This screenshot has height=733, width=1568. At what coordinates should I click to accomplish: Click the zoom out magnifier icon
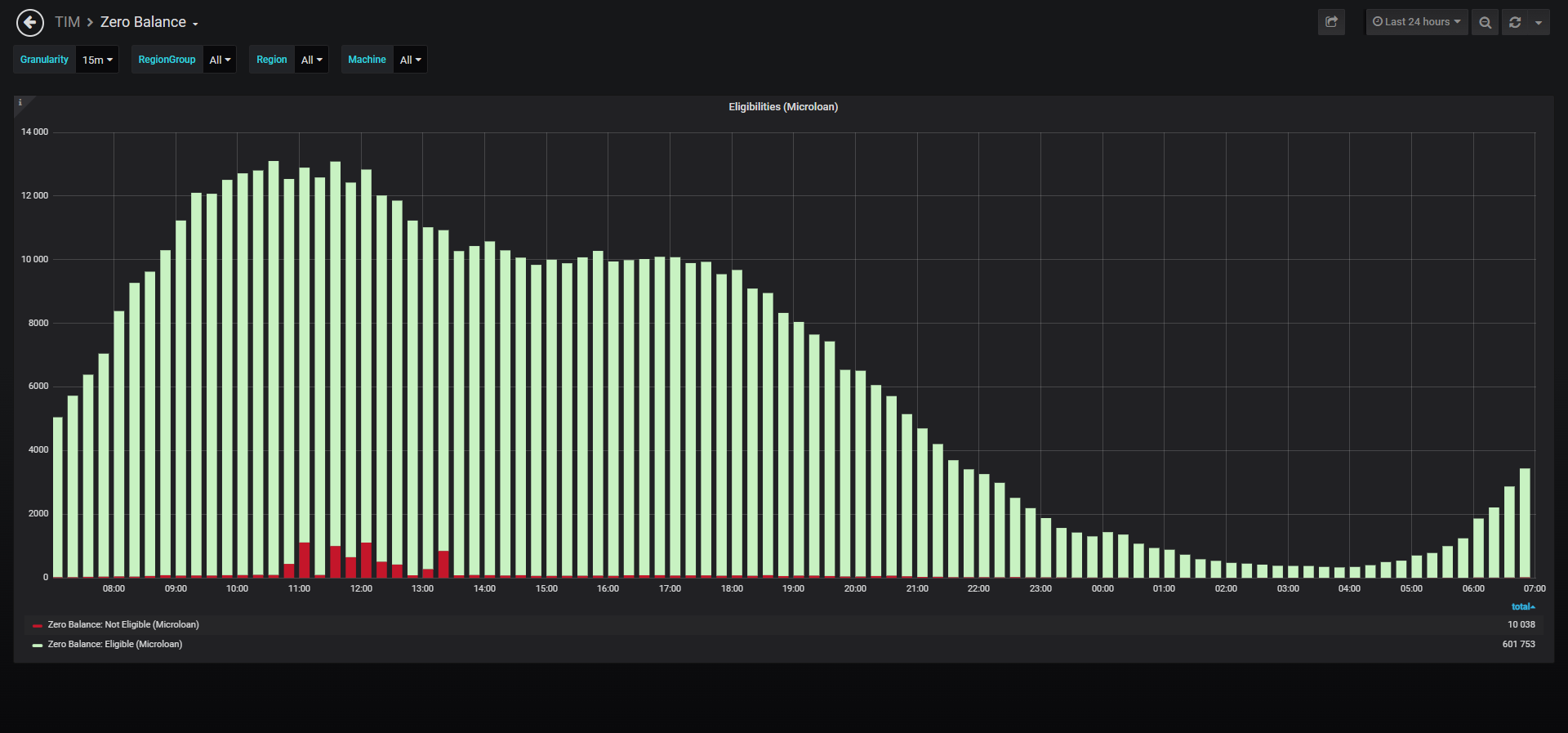(x=1485, y=22)
